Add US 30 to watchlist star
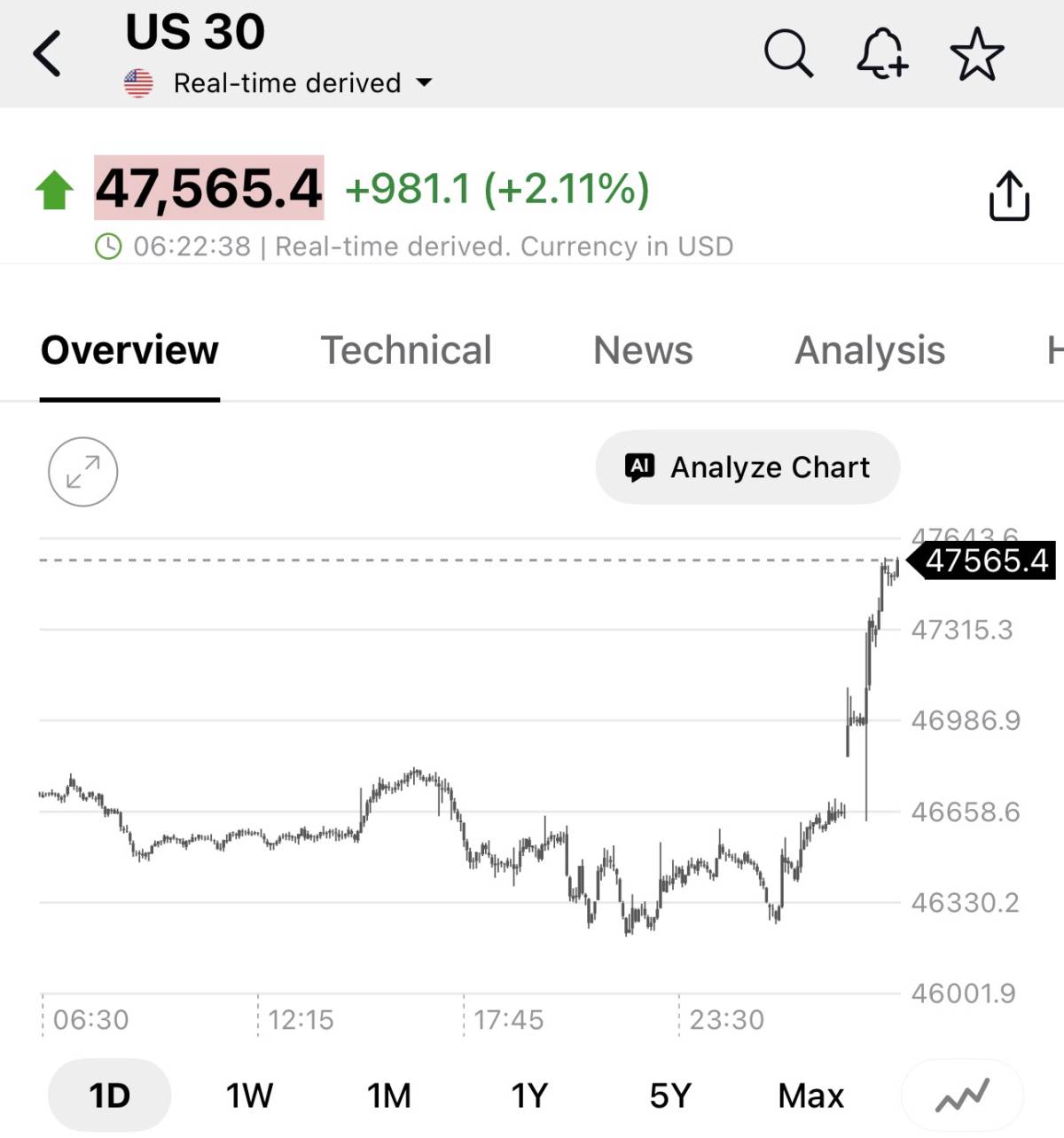The width and height of the screenshot is (1064, 1138). [x=977, y=54]
